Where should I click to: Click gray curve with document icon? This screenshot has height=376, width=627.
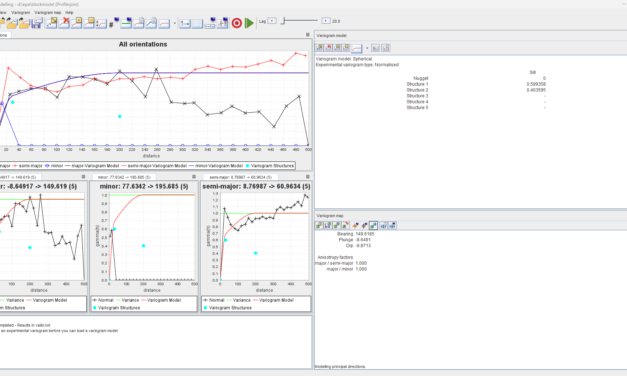click(x=151, y=23)
